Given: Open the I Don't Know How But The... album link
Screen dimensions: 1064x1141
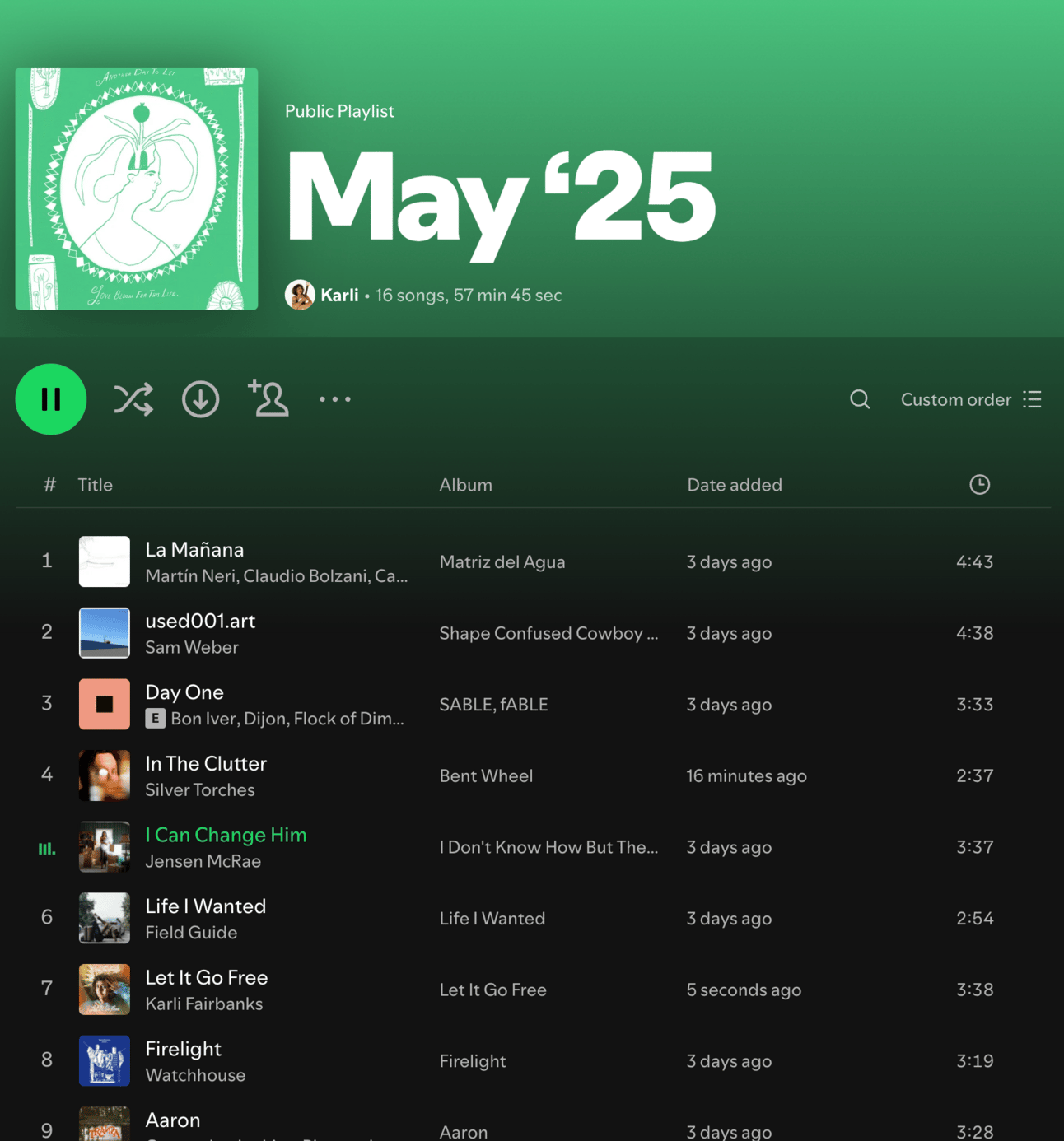Looking at the screenshot, I should pyautogui.click(x=549, y=847).
